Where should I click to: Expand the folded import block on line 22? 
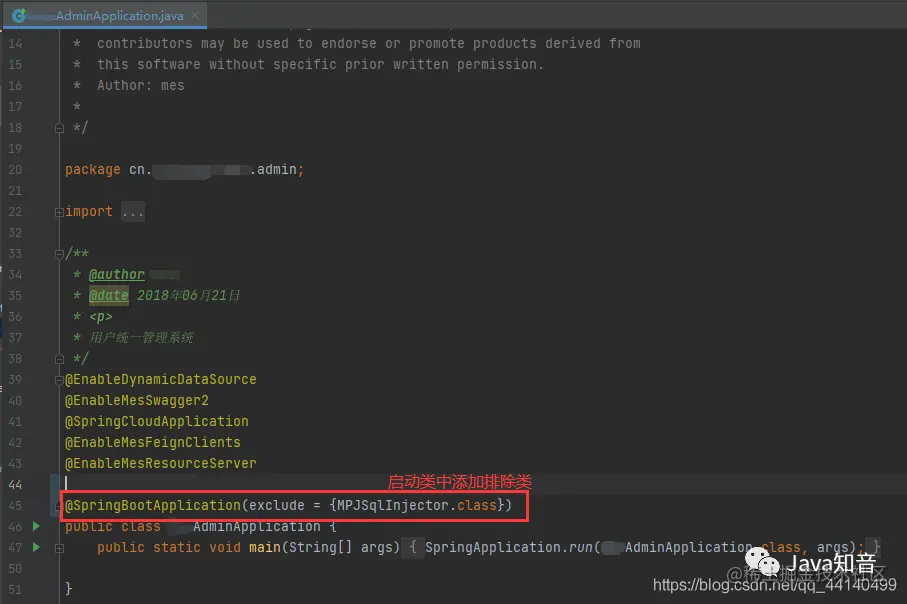[59, 212]
